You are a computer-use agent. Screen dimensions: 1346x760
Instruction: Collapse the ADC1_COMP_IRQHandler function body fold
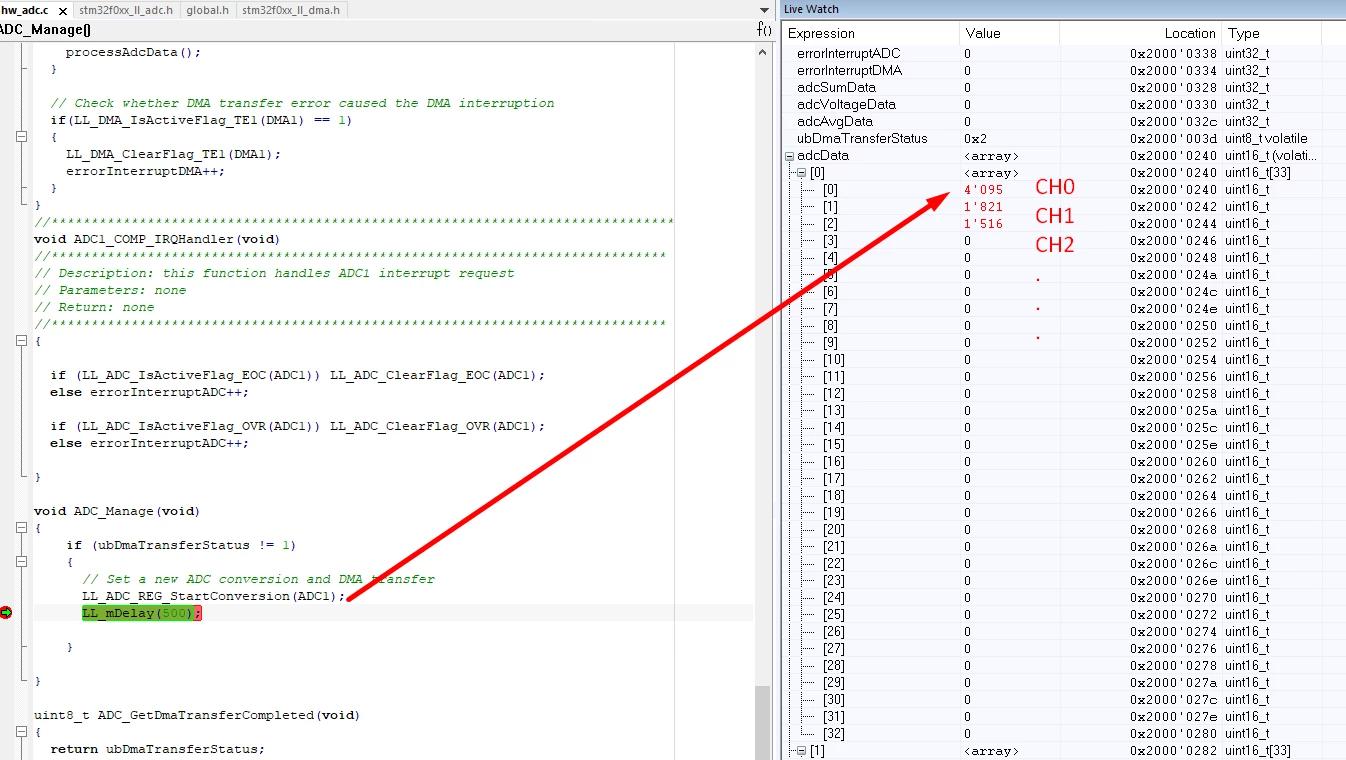22,341
